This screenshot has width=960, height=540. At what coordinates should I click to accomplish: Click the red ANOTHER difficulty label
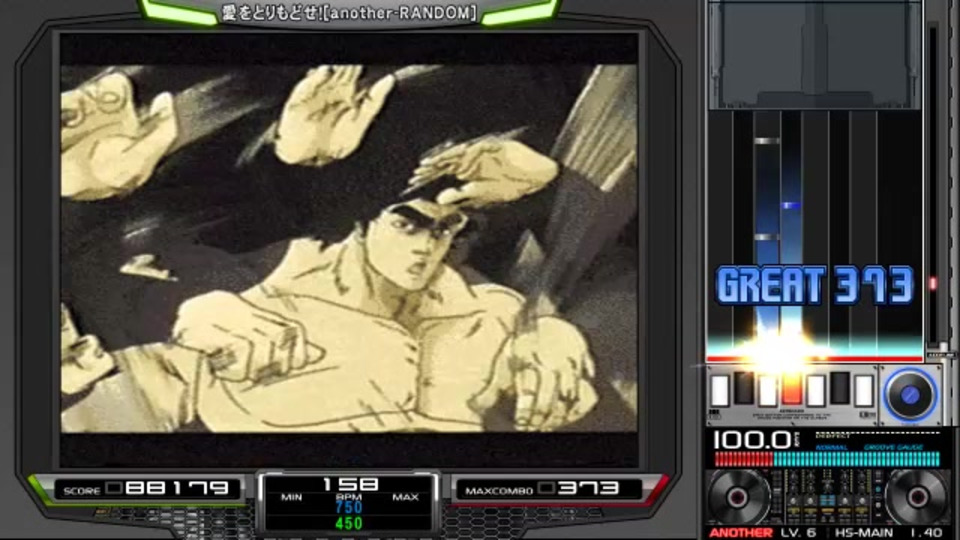(741, 533)
